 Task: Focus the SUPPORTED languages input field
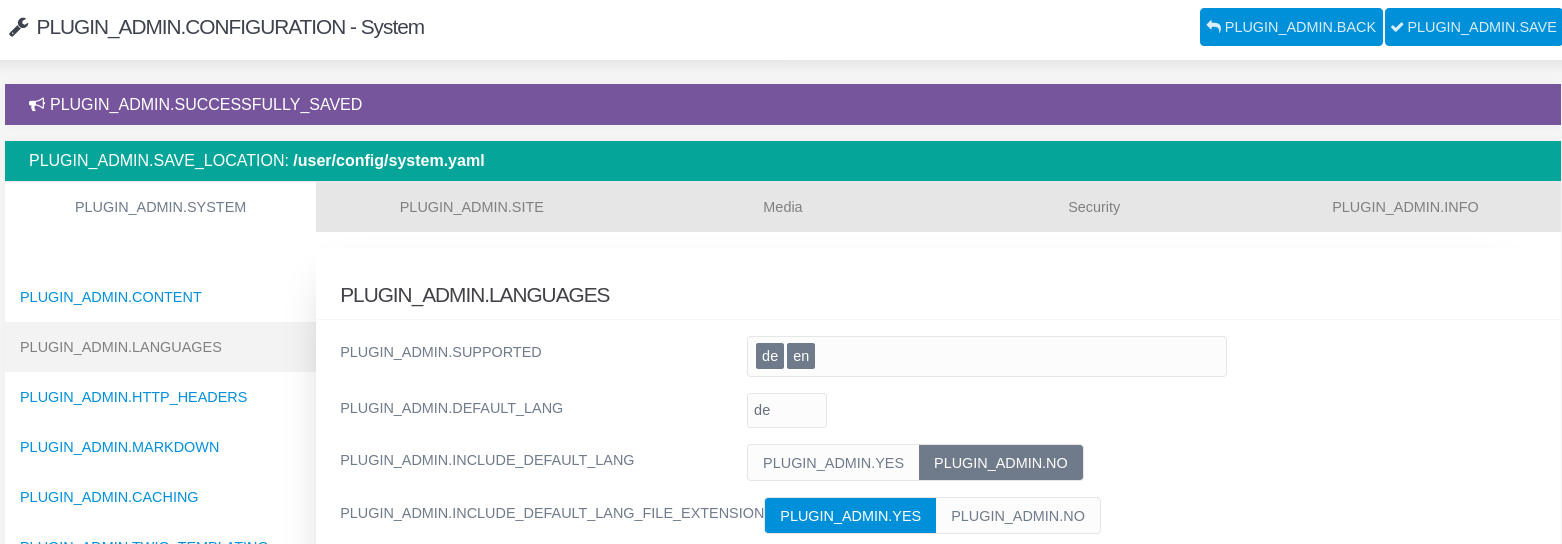(987, 356)
